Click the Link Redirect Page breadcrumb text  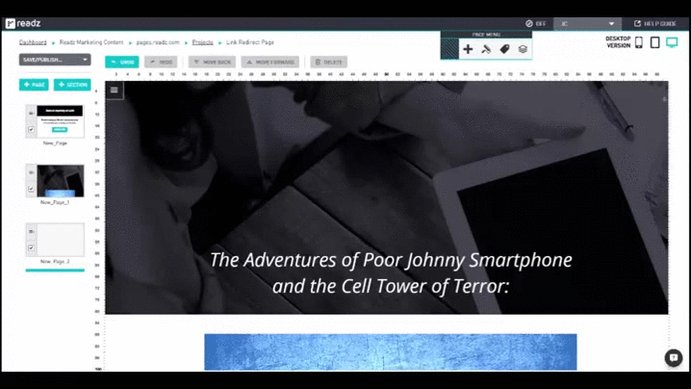pos(250,42)
